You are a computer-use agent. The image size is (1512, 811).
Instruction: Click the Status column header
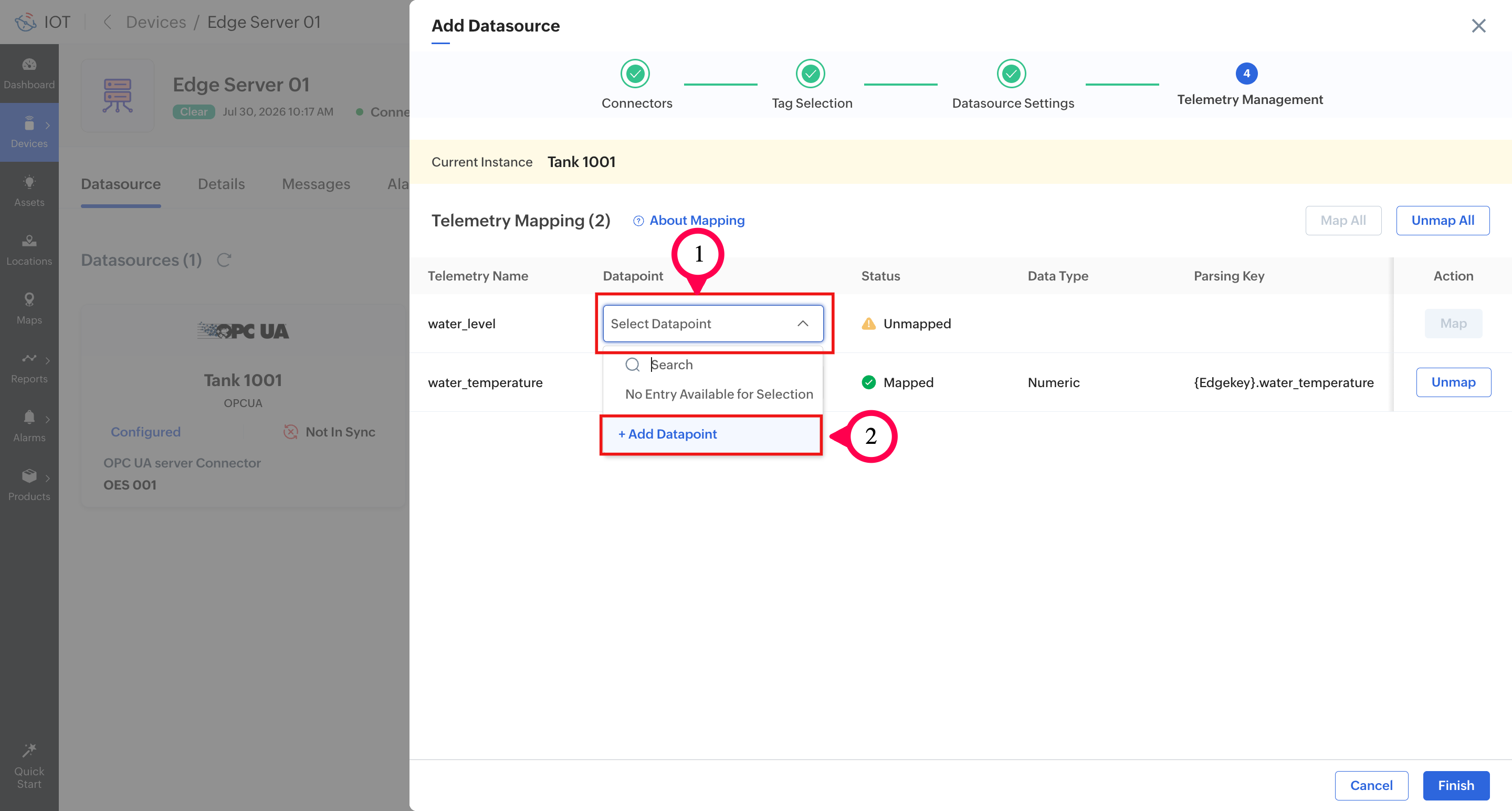(880, 276)
